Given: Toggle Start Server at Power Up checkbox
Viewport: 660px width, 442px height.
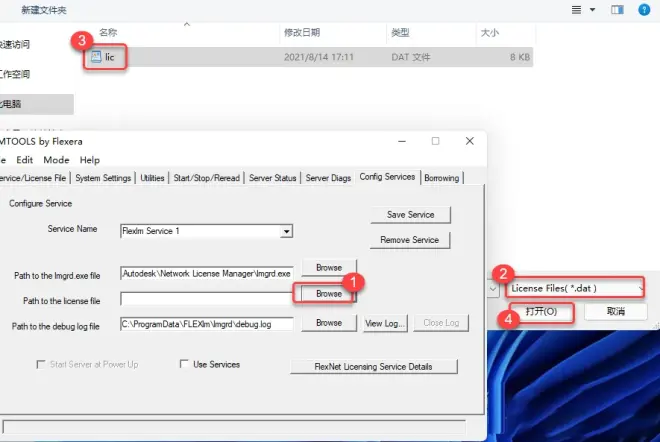Looking at the screenshot, I should point(41,364).
